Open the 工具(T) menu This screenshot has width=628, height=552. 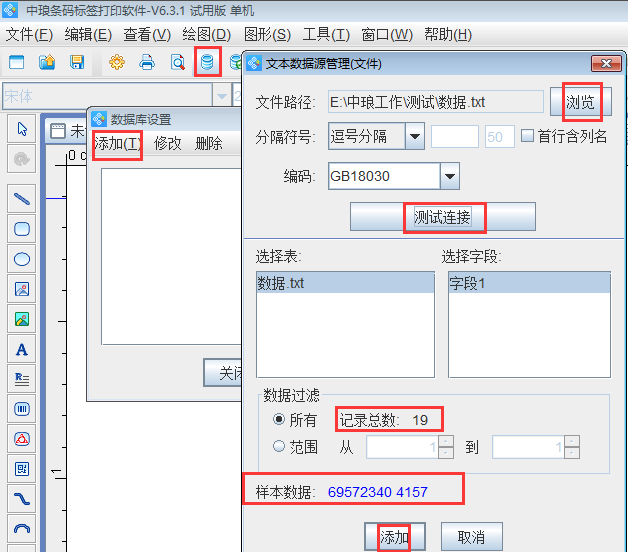[x=326, y=34]
